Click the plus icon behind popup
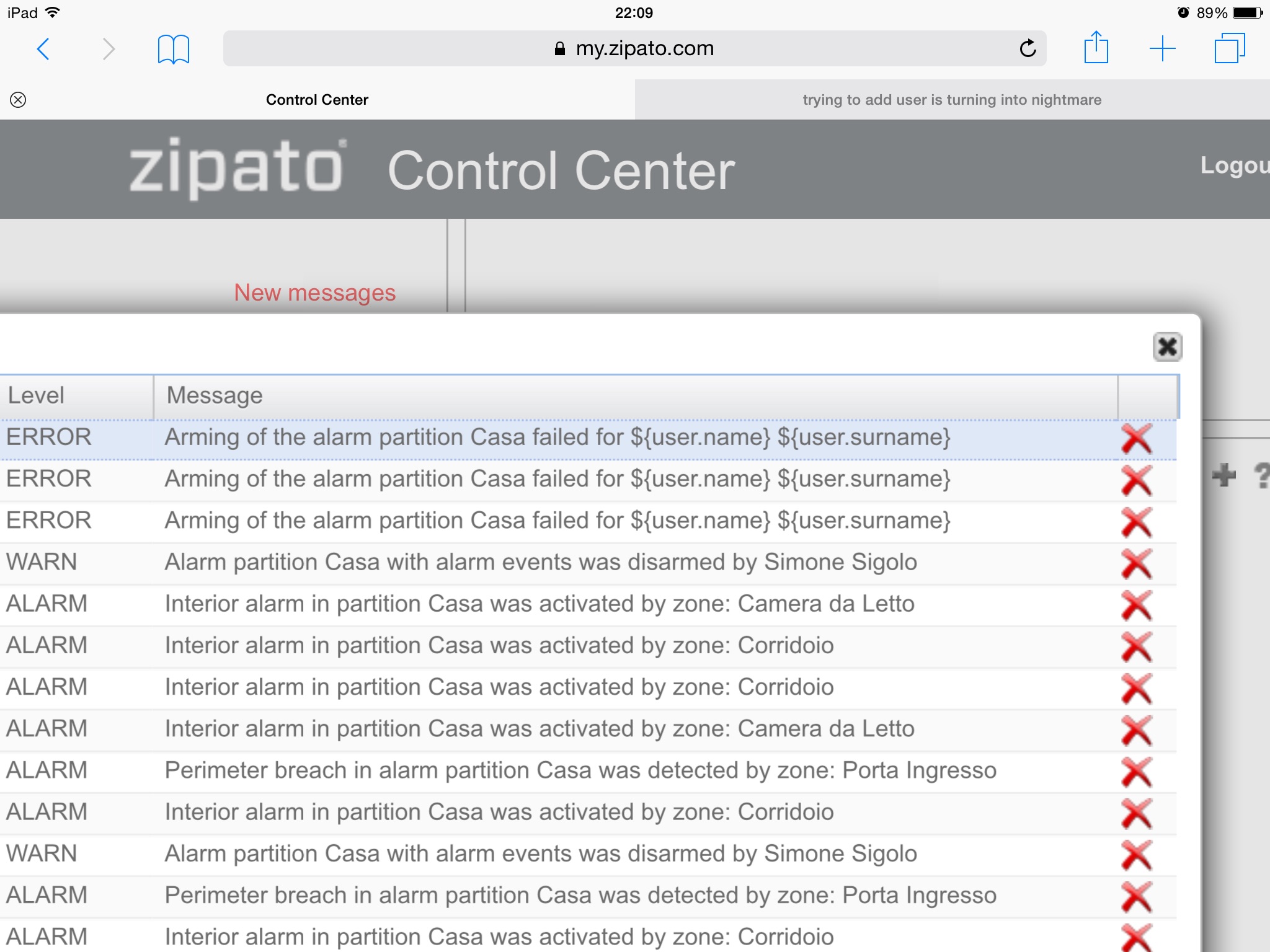This screenshot has width=1270, height=952. [x=1223, y=475]
